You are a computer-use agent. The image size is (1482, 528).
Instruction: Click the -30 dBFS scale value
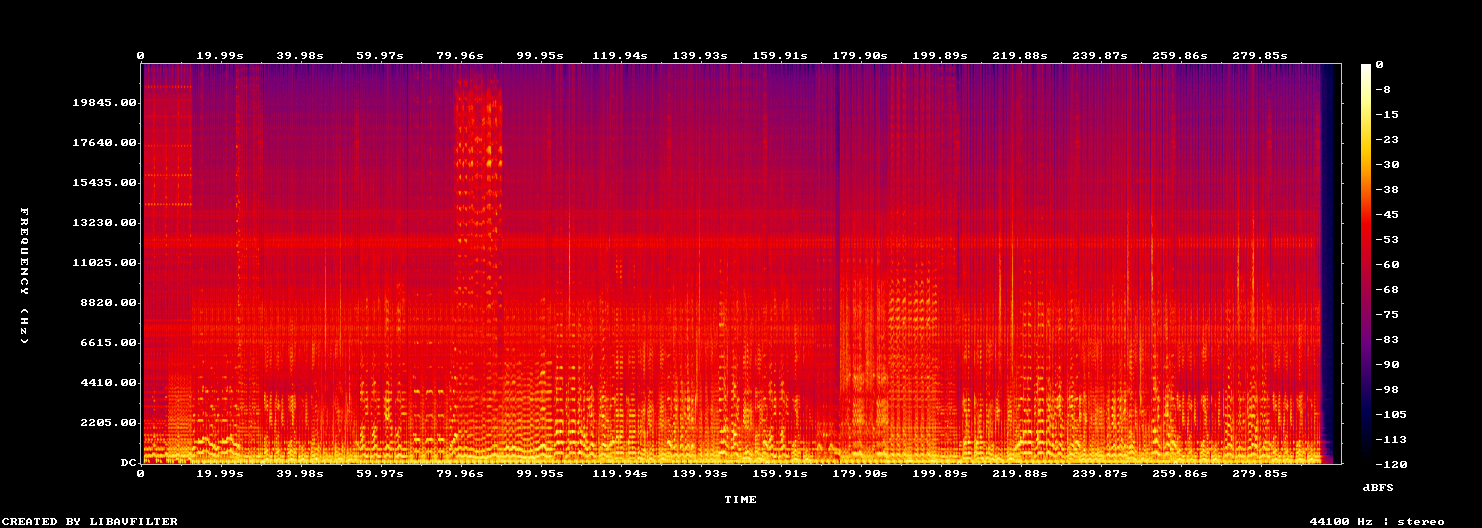pyautogui.click(x=1387, y=165)
